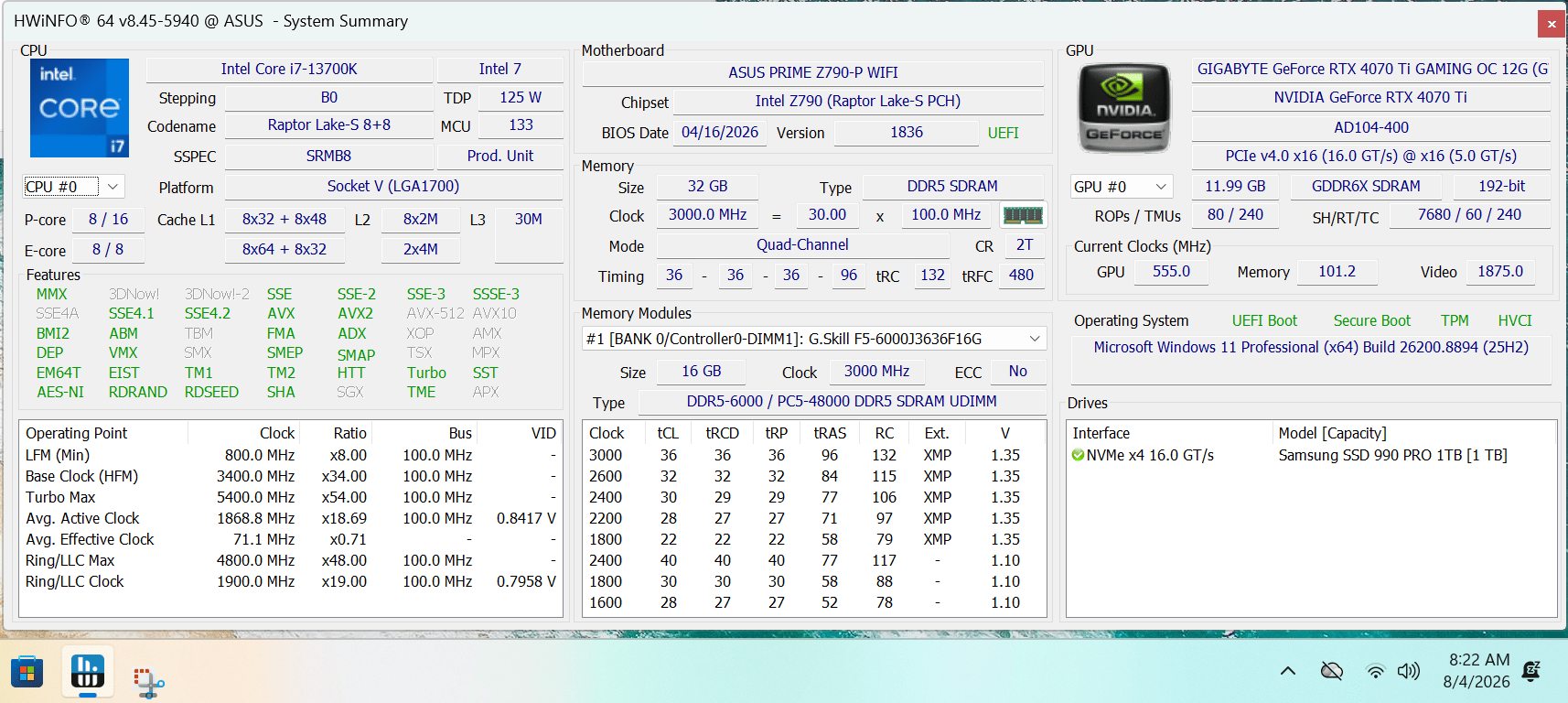The image size is (1568, 703).
Task: Click the NVIDIA GeForce logo
Action: point(1124,108)
